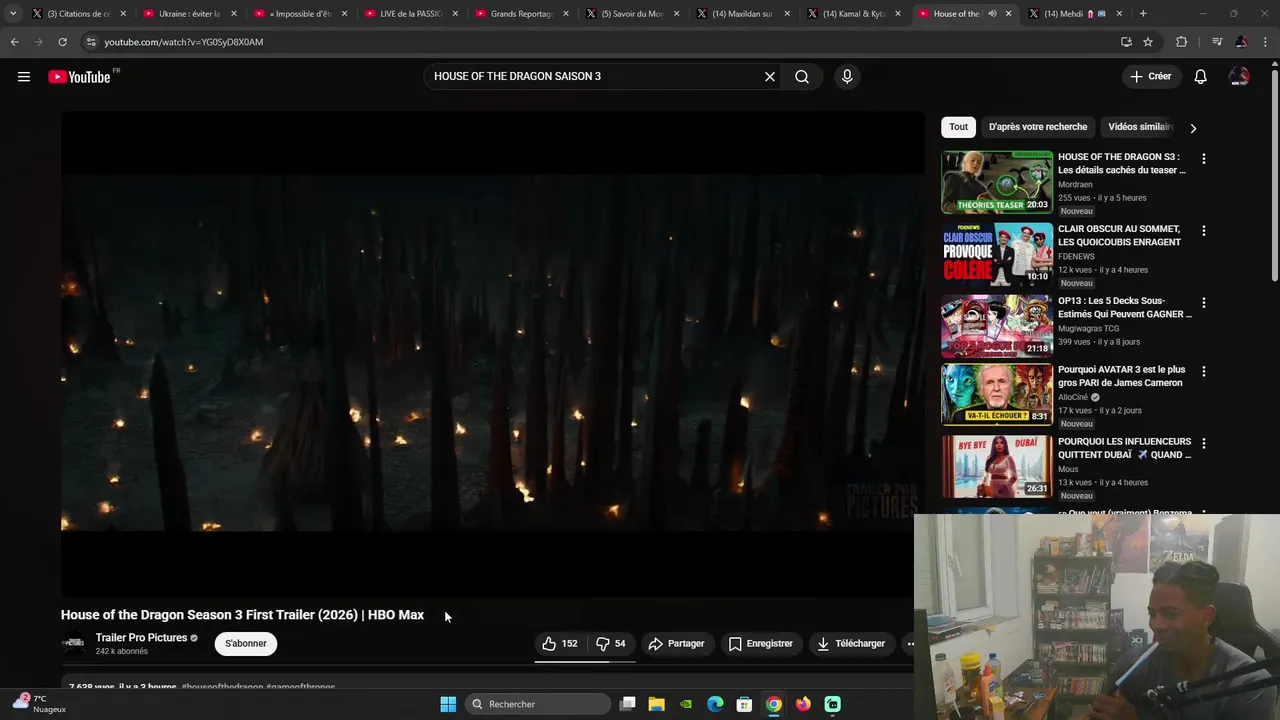The image size is (1280, 720).
Task: Click the Partager share button
Action: point(676,644)
